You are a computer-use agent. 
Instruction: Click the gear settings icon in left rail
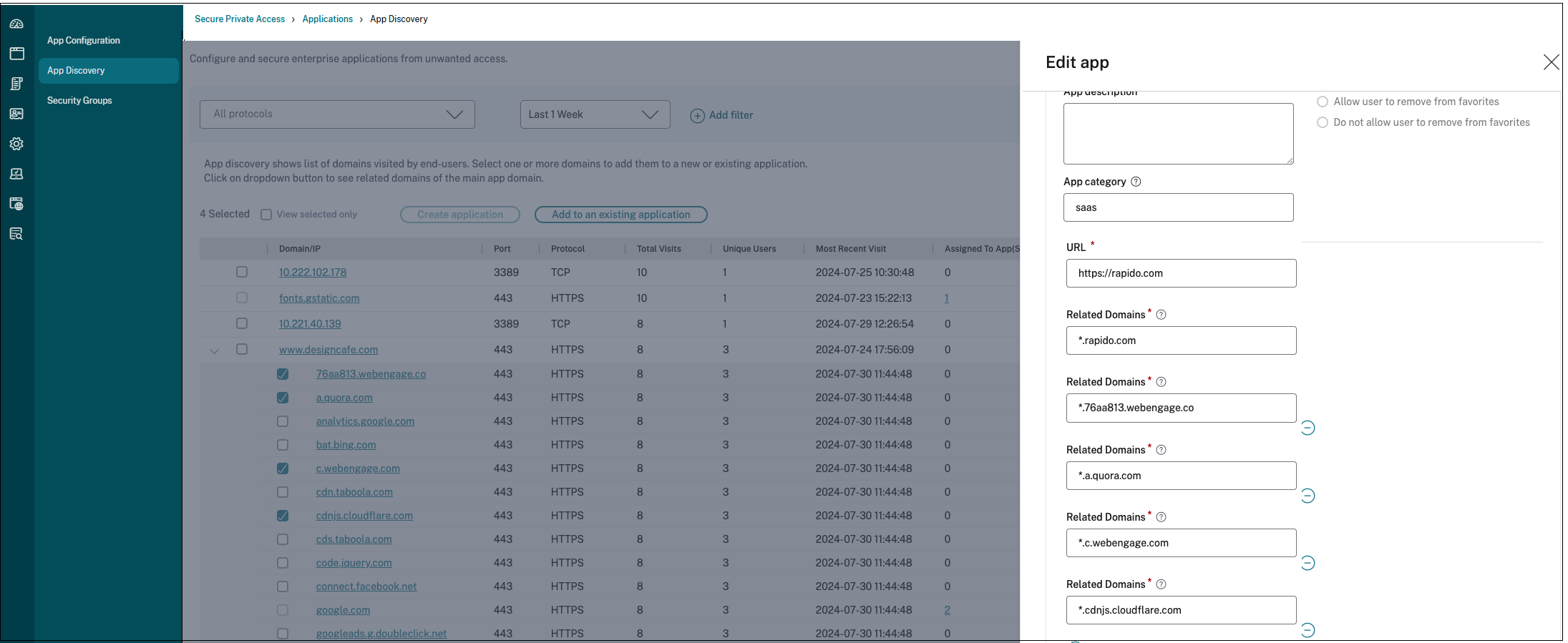[x=16, y=144]
